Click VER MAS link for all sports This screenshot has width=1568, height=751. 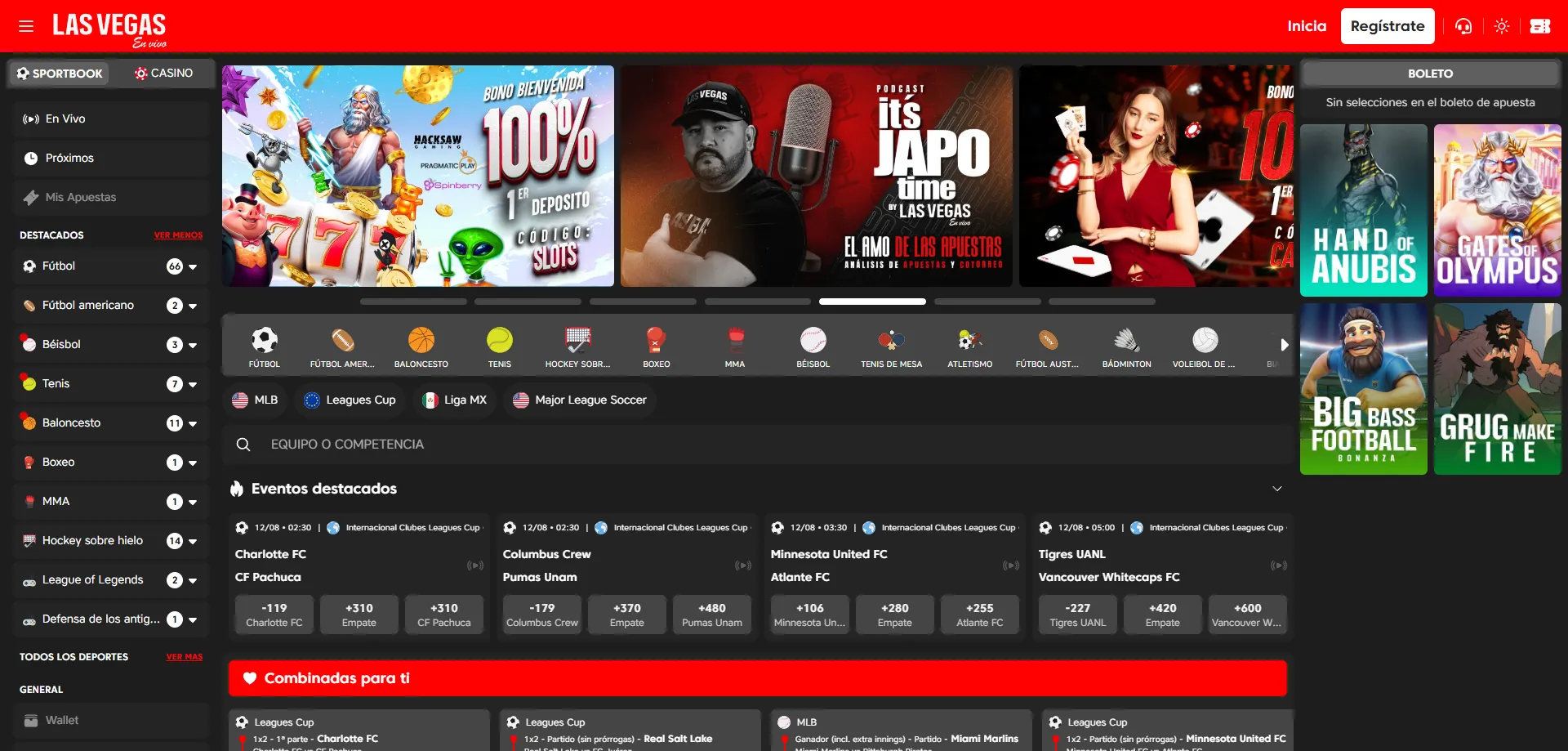click(185, 657)
